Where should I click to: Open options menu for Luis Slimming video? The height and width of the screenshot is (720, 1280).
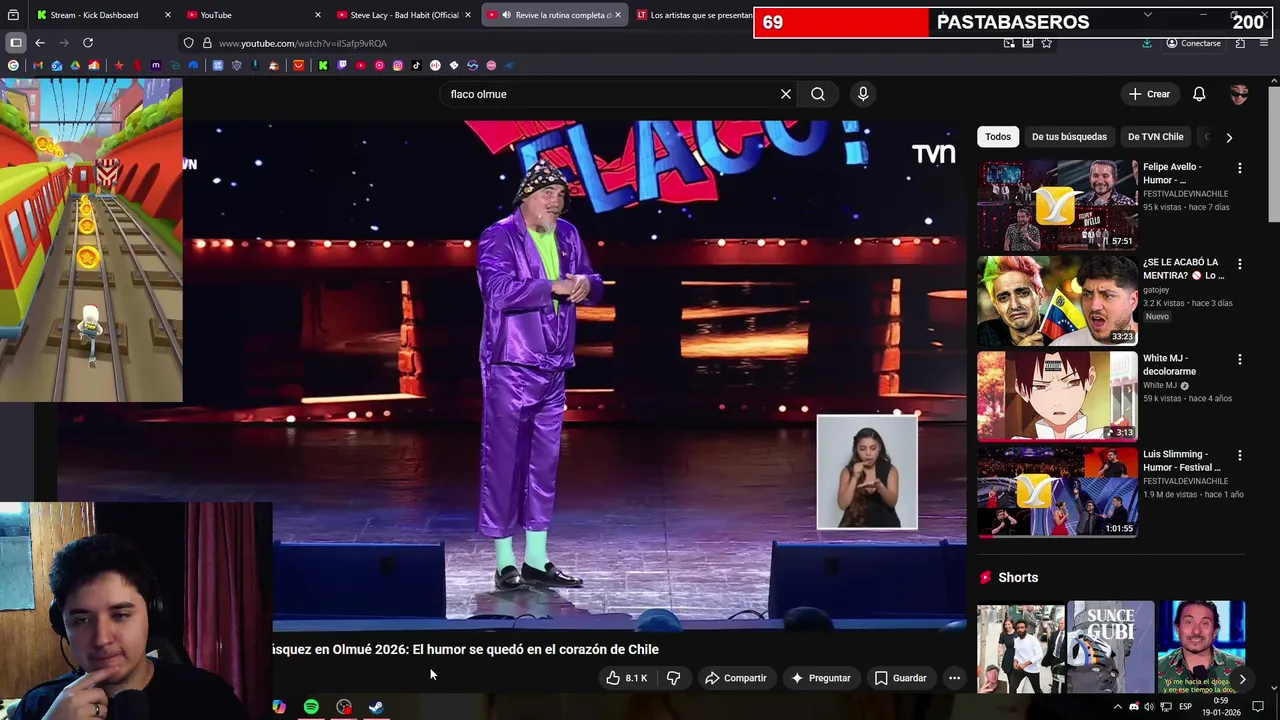click(1240, 455)
